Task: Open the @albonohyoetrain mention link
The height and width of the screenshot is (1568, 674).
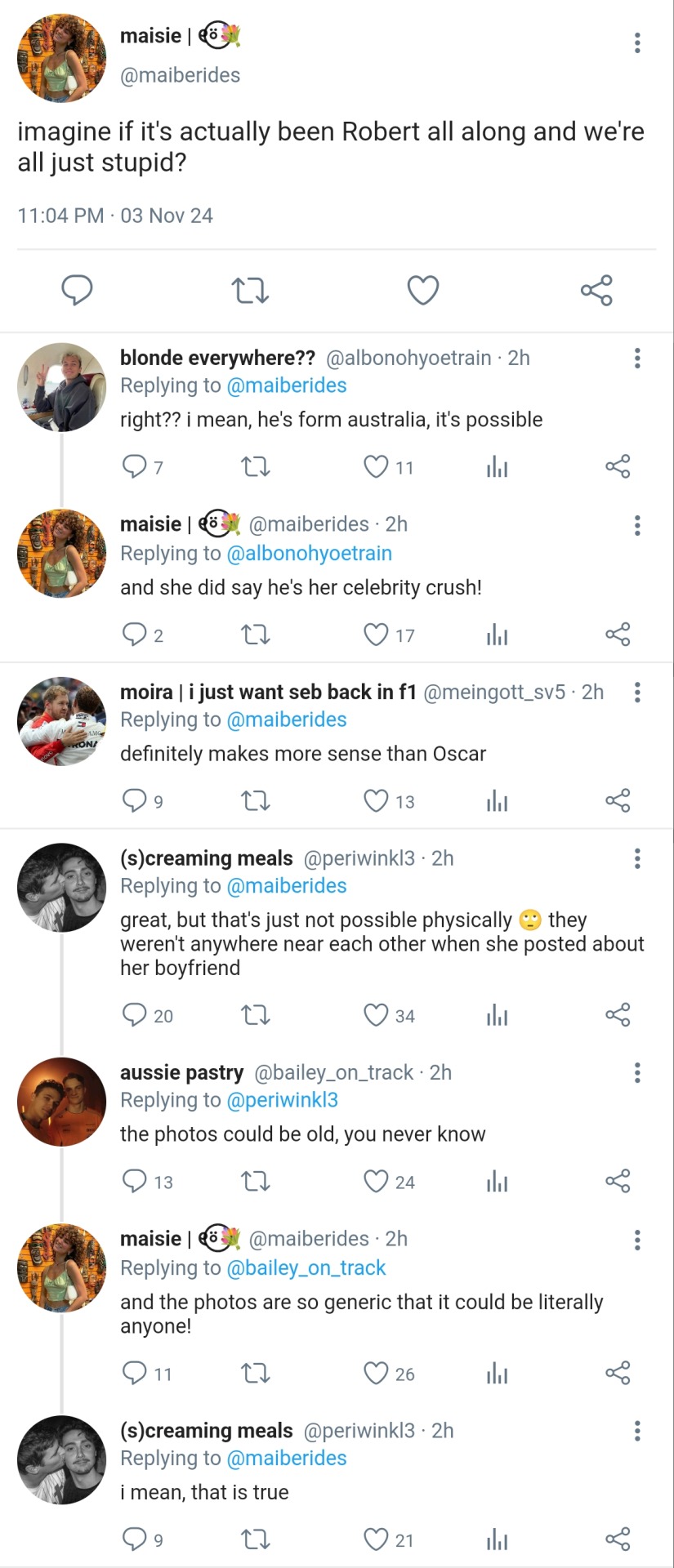Action: 309,554
